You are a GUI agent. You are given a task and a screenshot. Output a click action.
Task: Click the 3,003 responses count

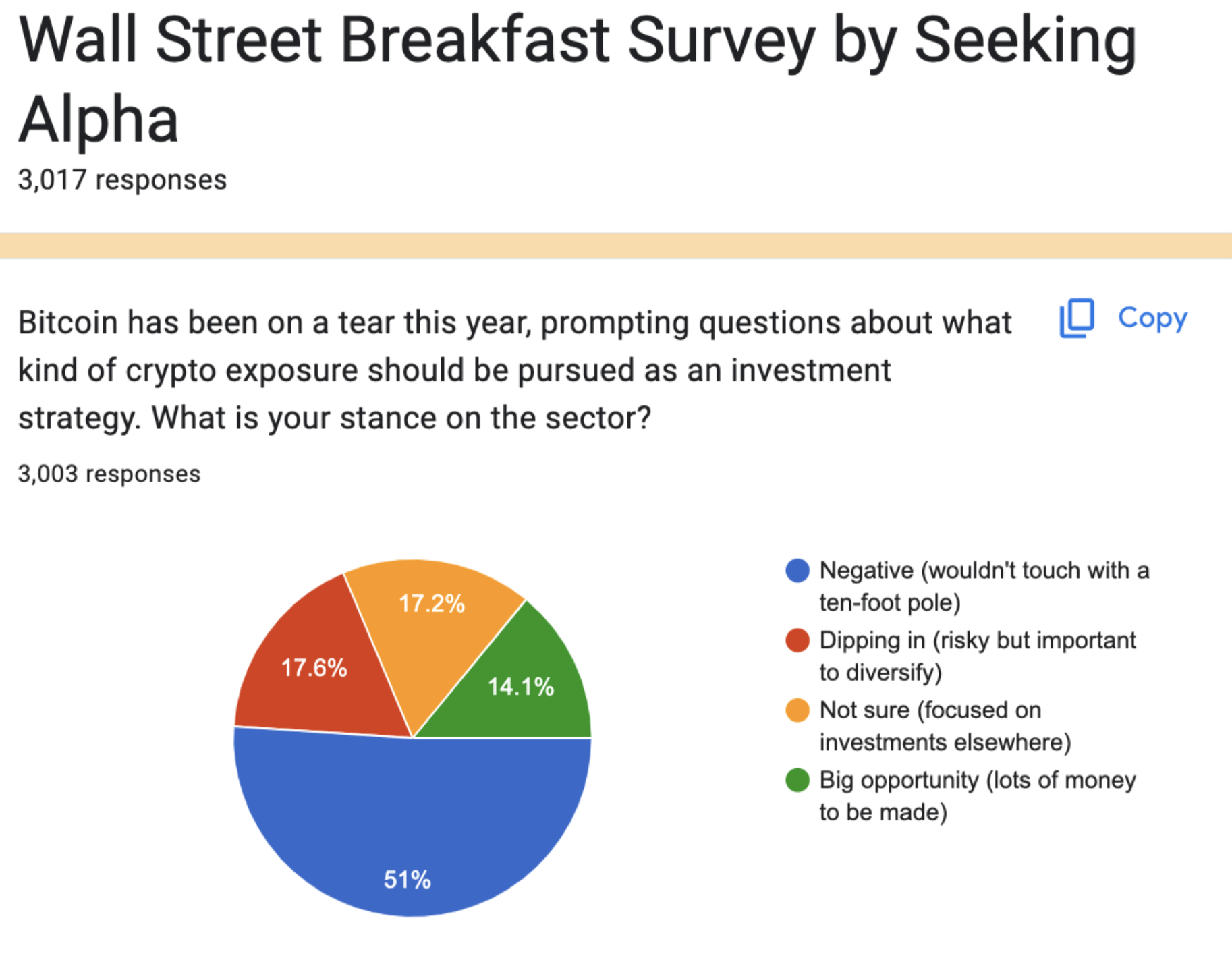click(x=109, y=474)
